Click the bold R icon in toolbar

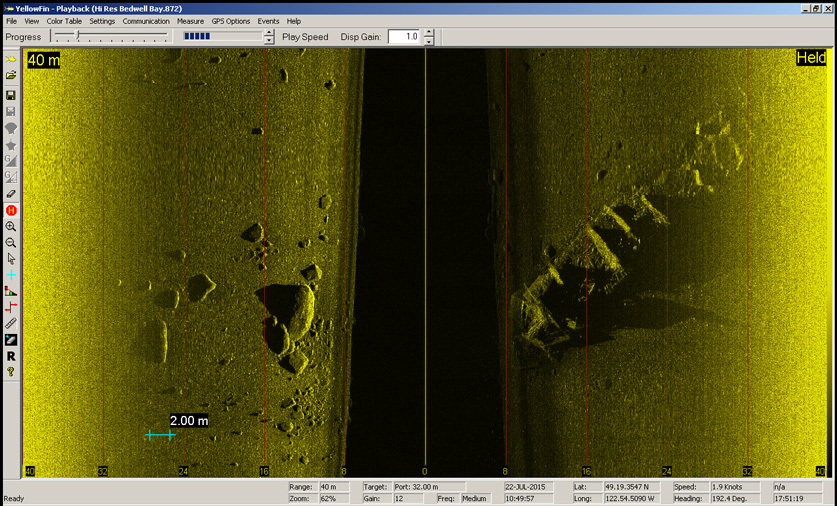click(11, 356)
